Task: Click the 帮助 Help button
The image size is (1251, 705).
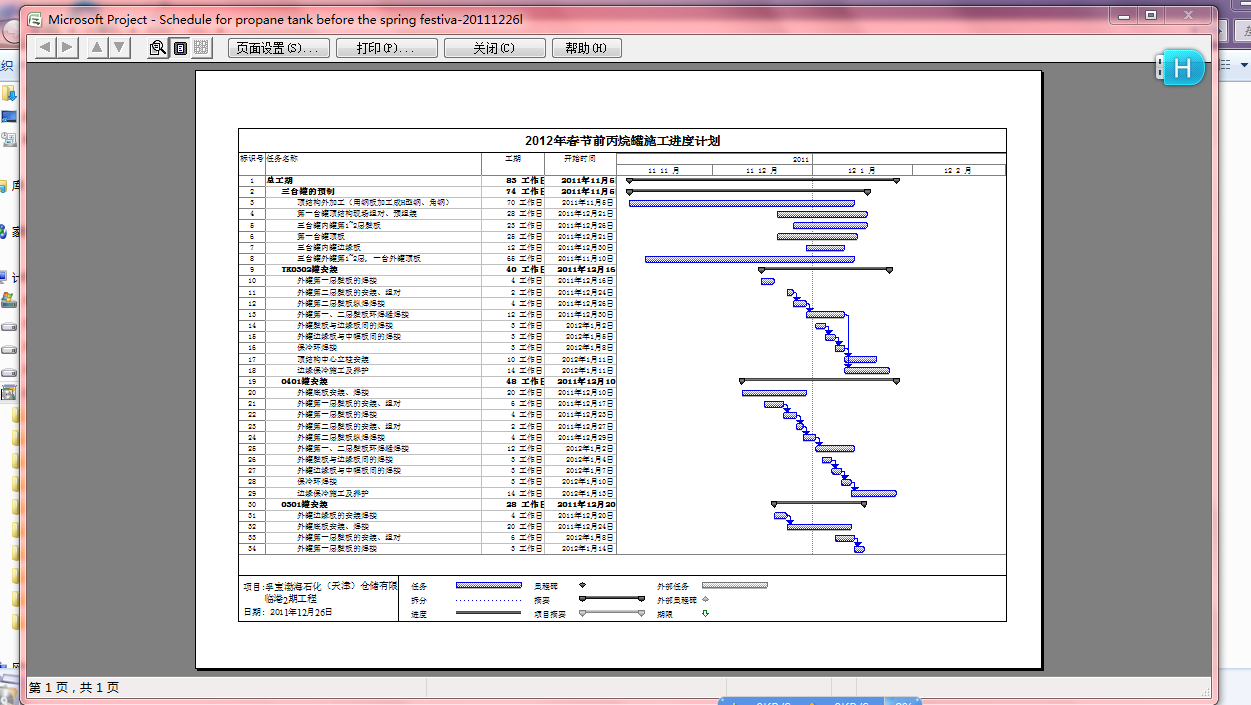Action: click(x=589, y=47)
